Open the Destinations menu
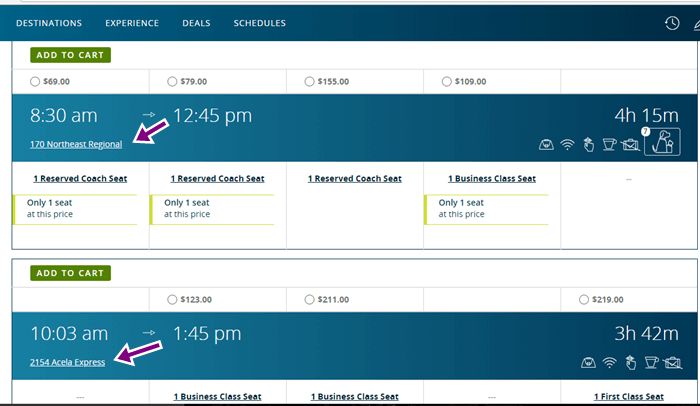700x406 pixels. (49, 23)
